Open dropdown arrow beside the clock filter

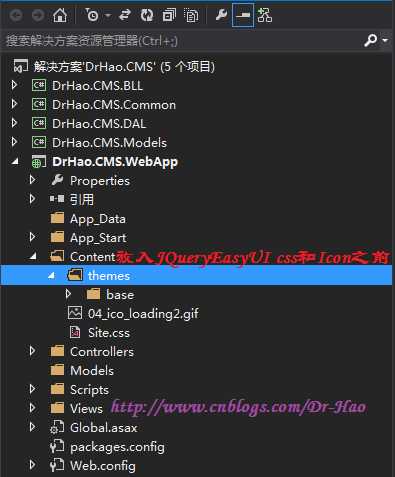pos(108,15)
